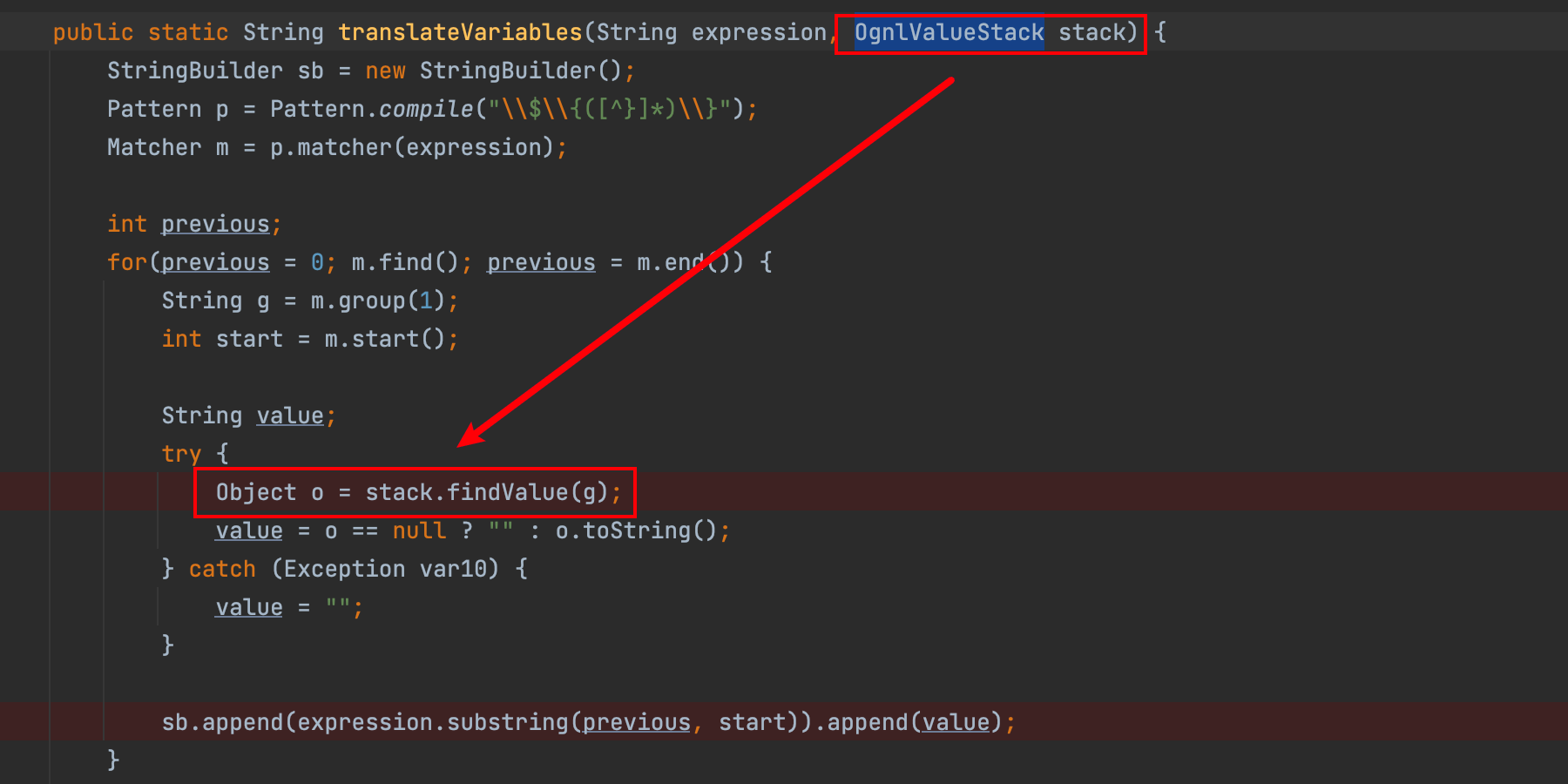Click the group call in m.group(1)
1568x784 pixels.
(x=371, y=301)
